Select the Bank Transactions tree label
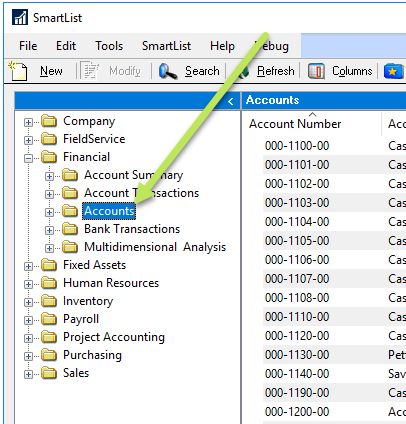Screen dimensions: 406x424 pyautogui.click(x=132, y=229)
